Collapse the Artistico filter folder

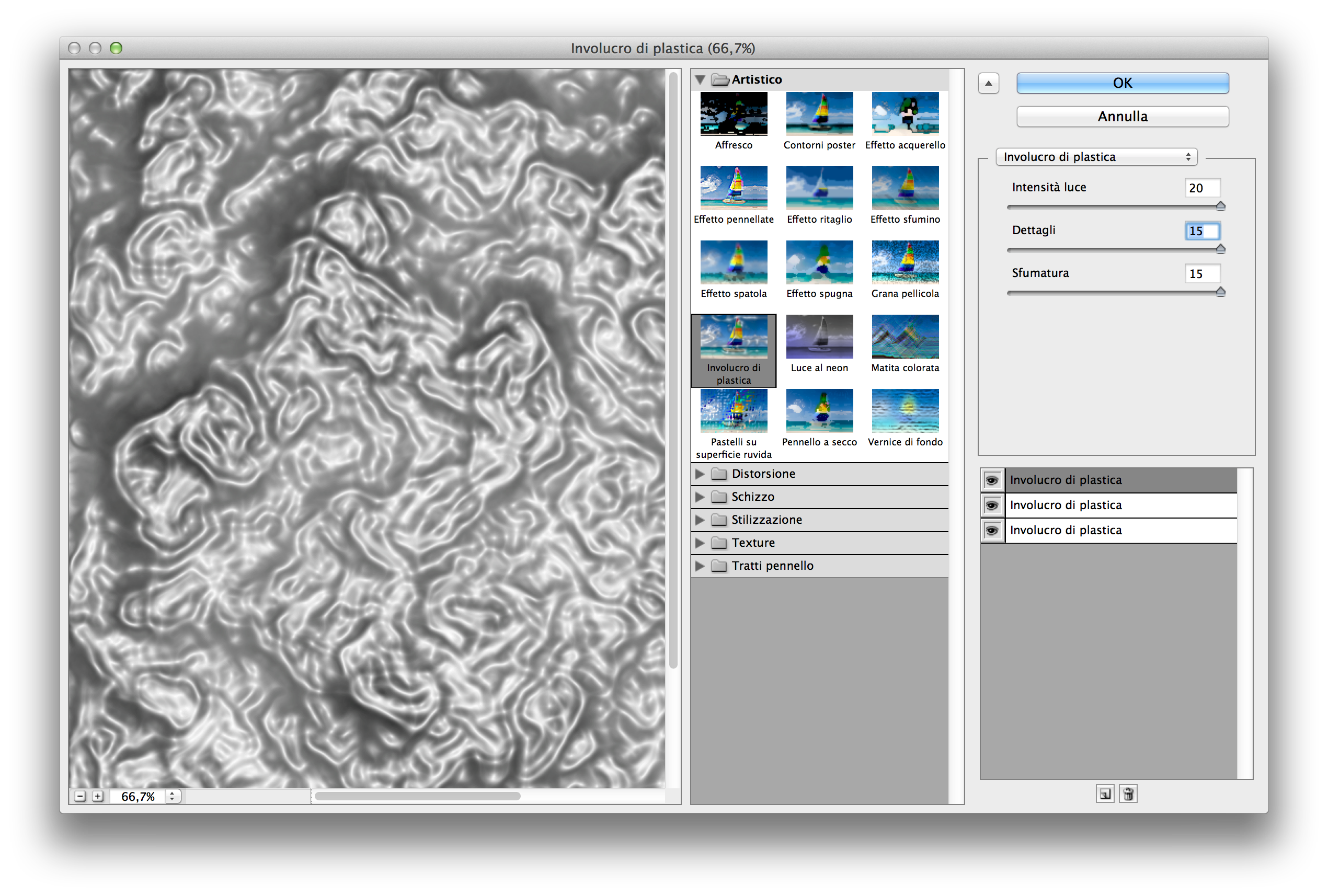pos(700,79)
